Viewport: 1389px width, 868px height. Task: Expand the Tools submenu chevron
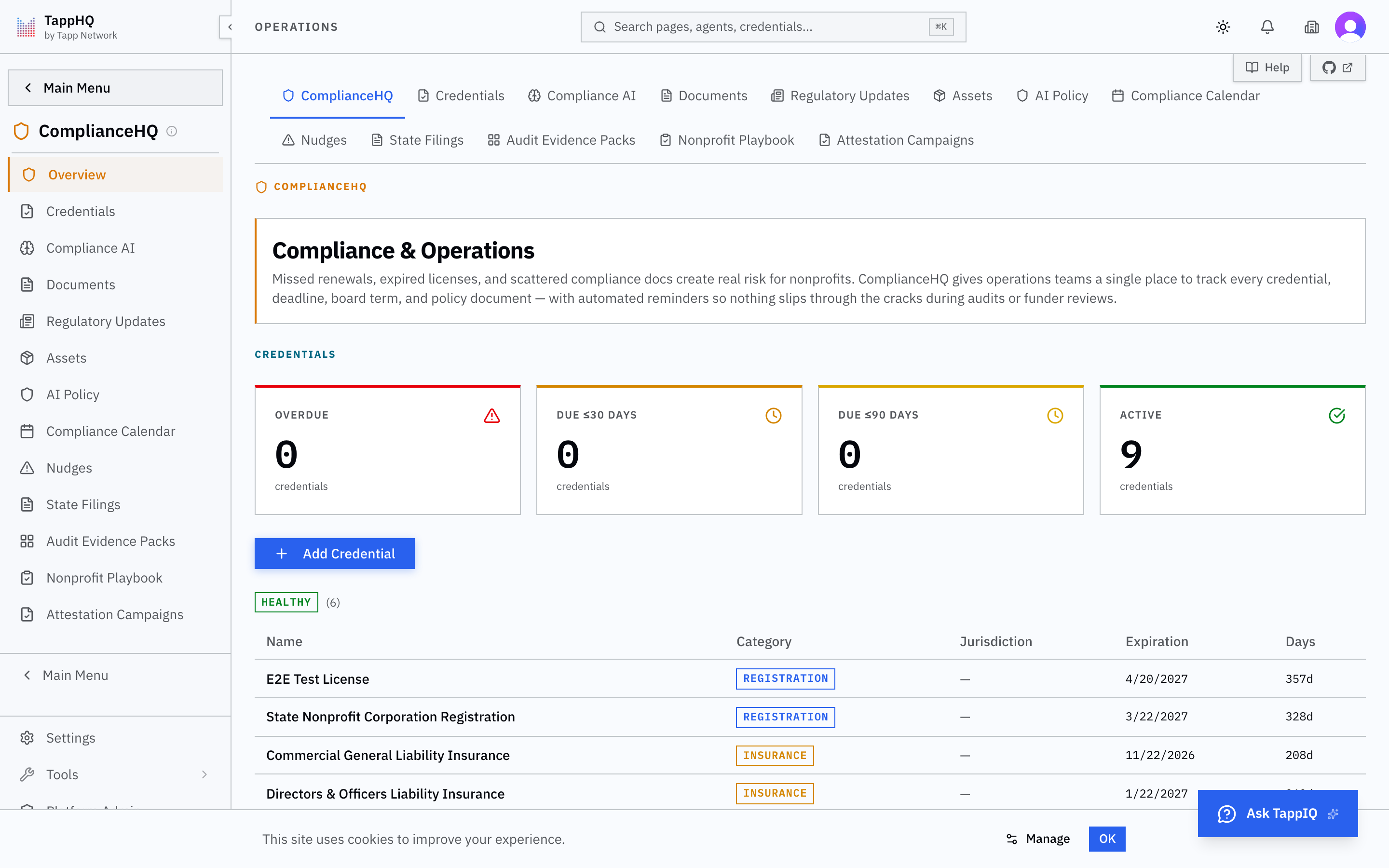point(204,774)
